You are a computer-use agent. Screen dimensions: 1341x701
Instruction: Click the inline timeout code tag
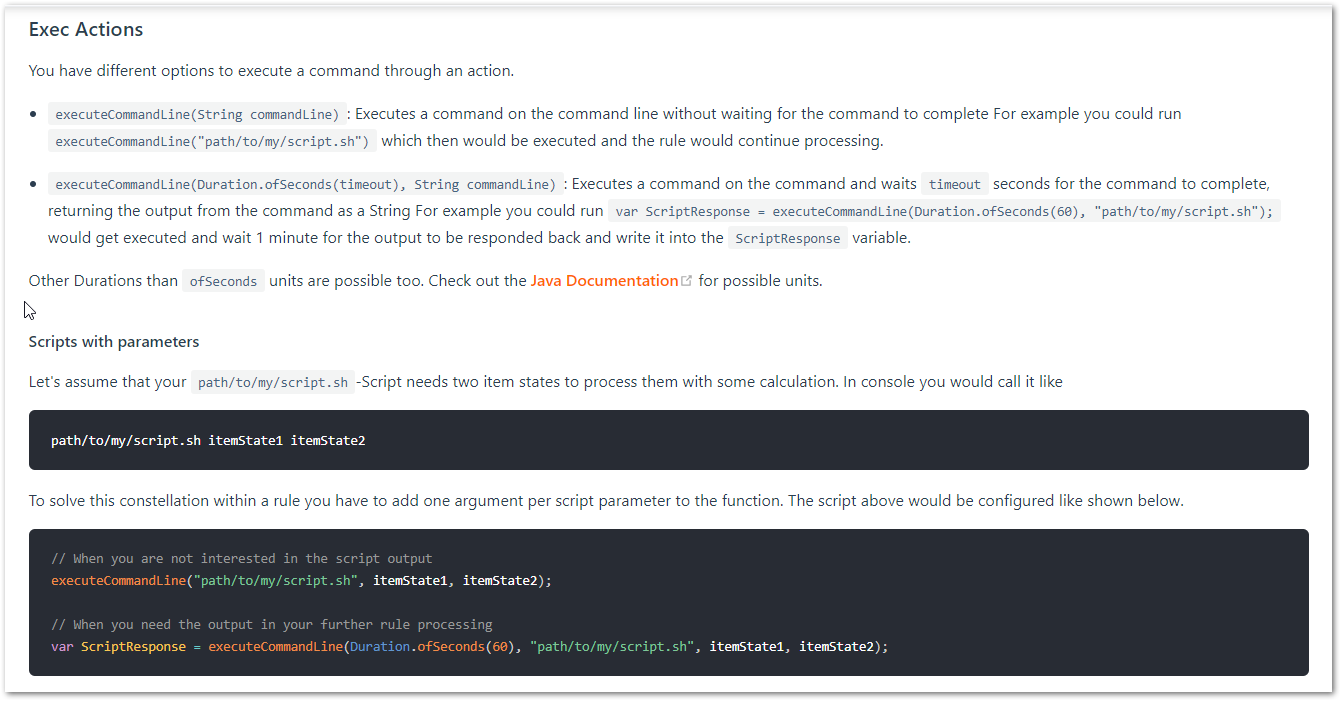click(954, 184)
